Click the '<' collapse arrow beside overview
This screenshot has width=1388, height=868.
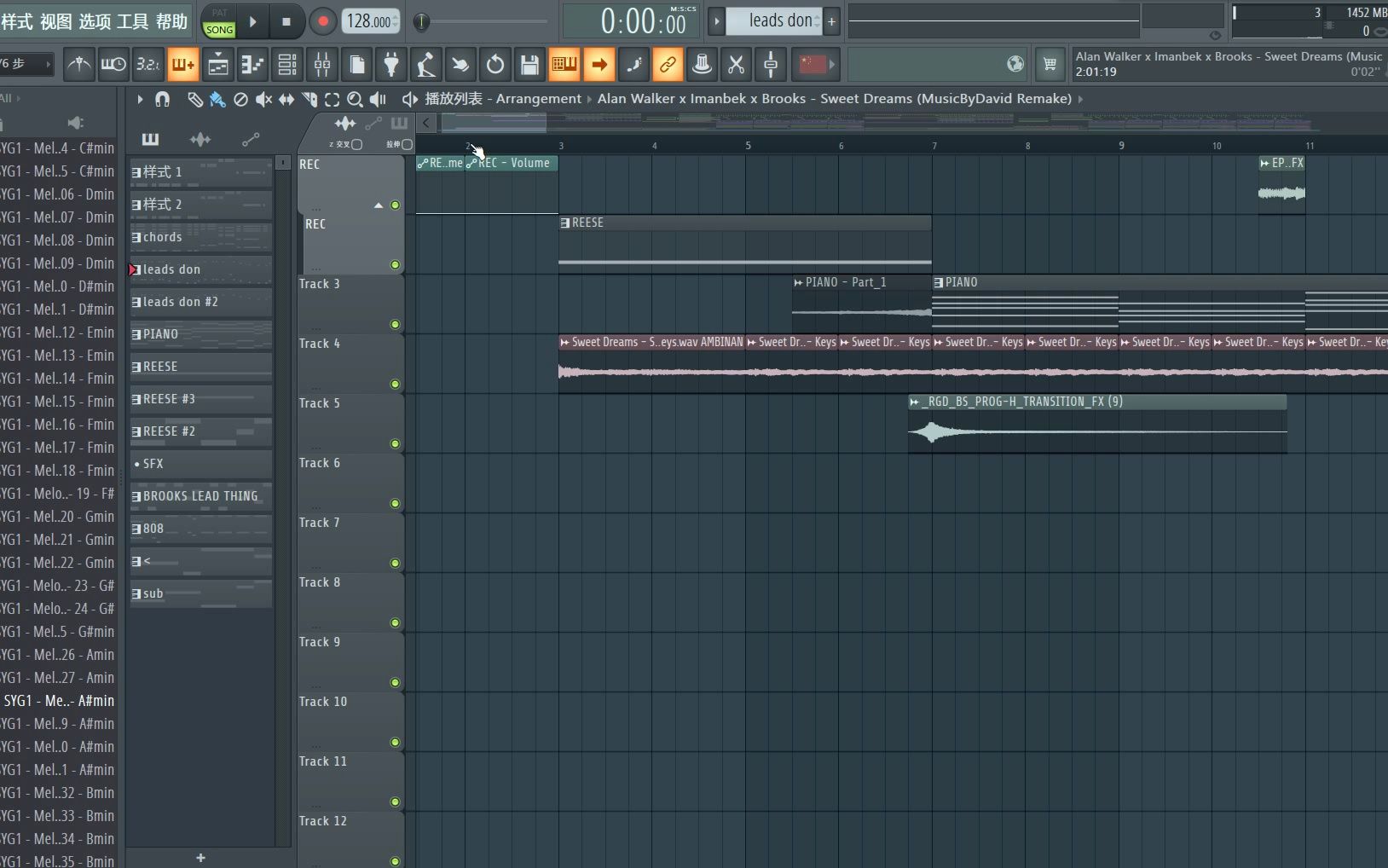coord(426,122)
